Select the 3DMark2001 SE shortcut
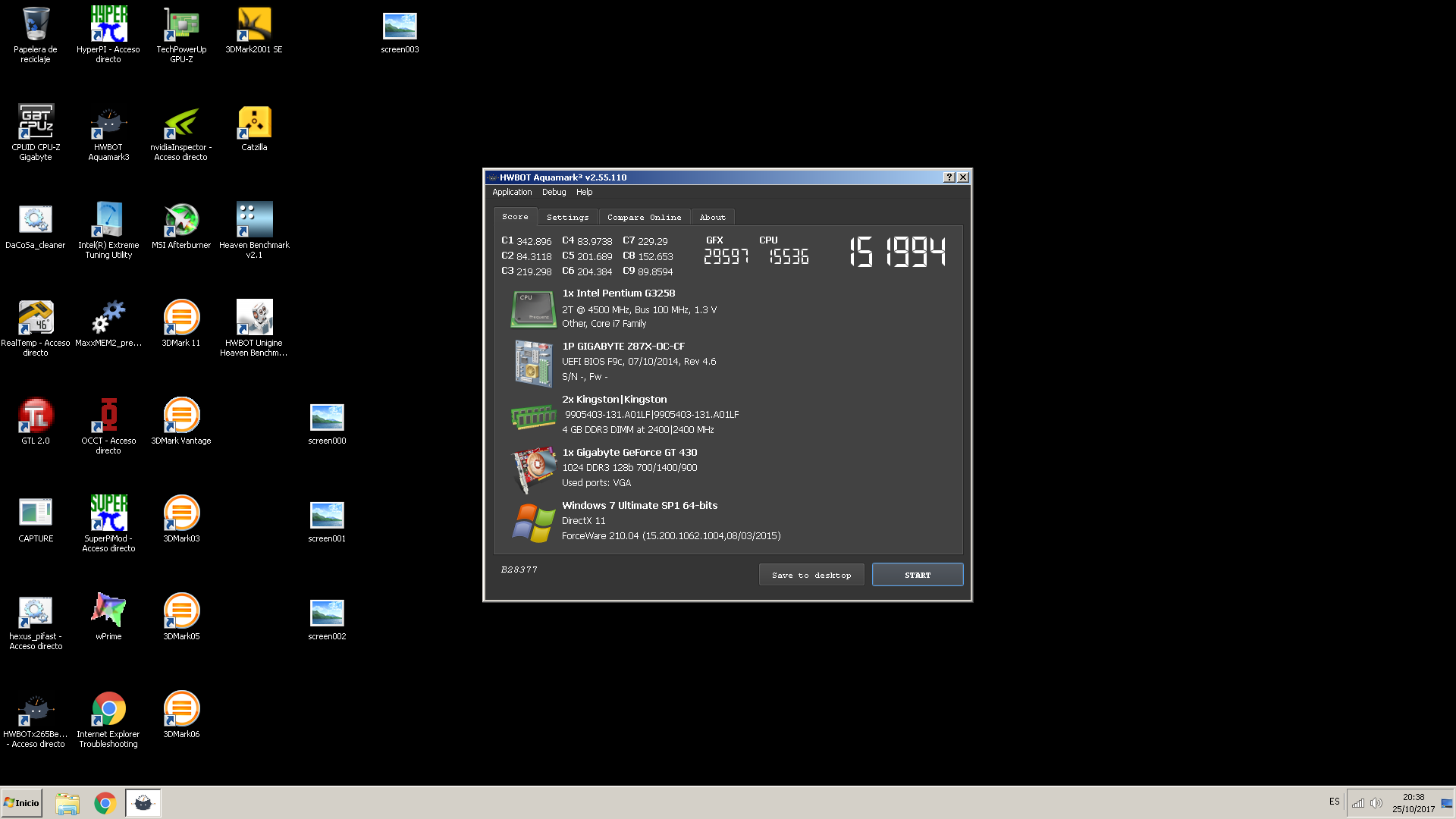1456x819 pixels. (x=254, y=30)
